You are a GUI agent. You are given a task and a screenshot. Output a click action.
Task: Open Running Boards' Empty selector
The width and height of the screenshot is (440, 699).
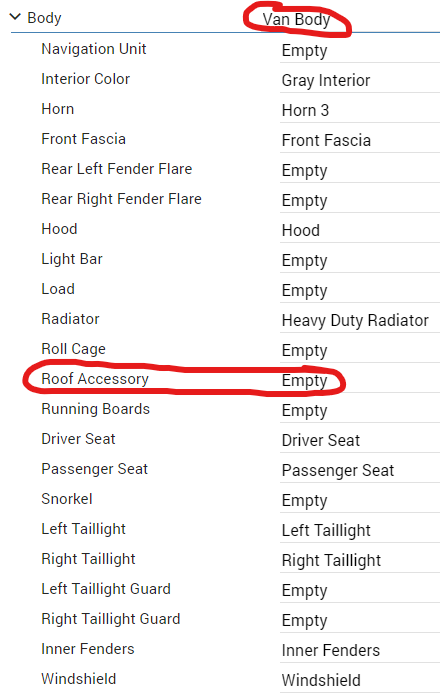pos(360,411)
